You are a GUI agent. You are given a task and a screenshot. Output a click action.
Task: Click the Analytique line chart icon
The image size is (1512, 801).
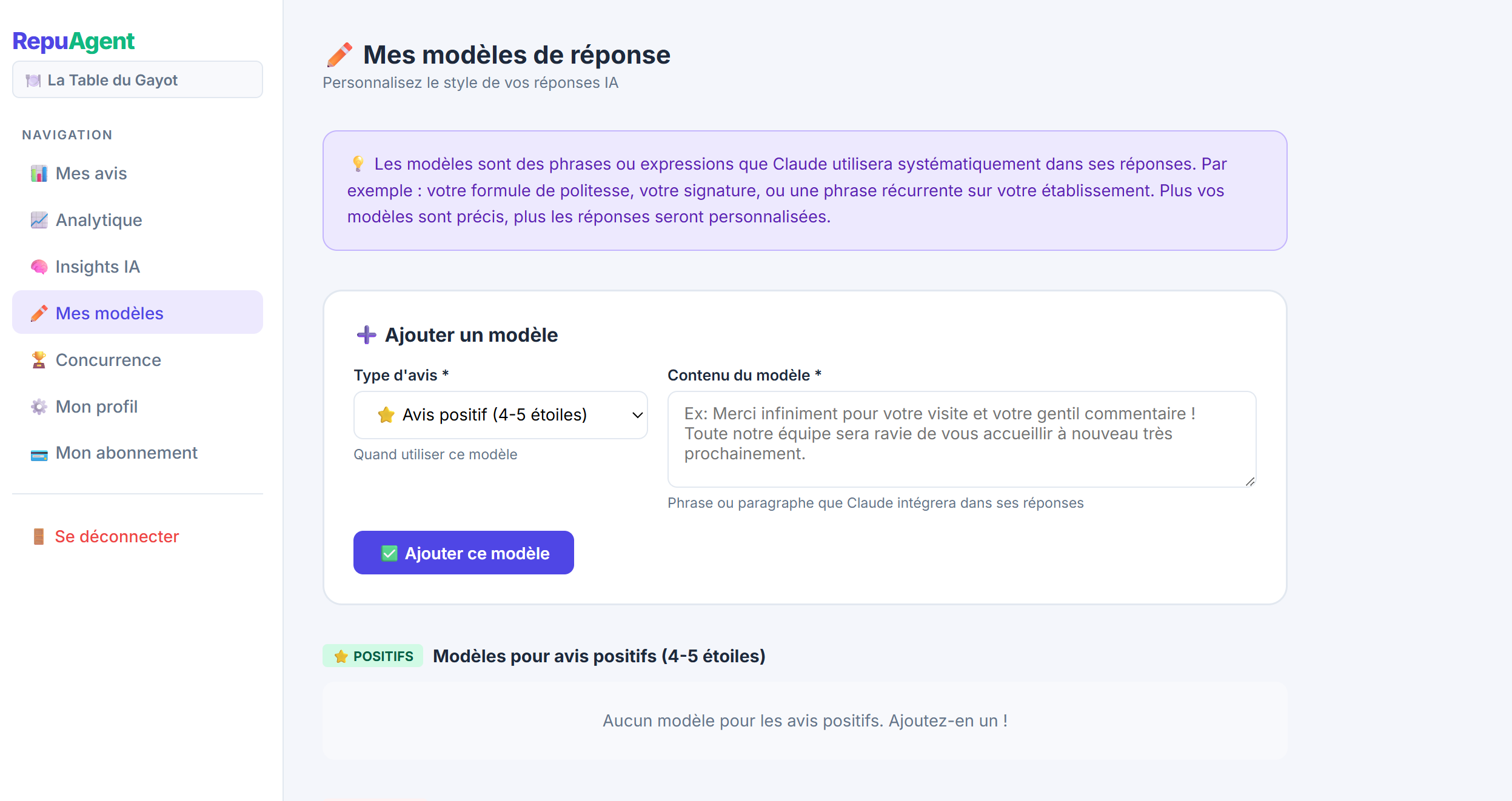(39, 220)
